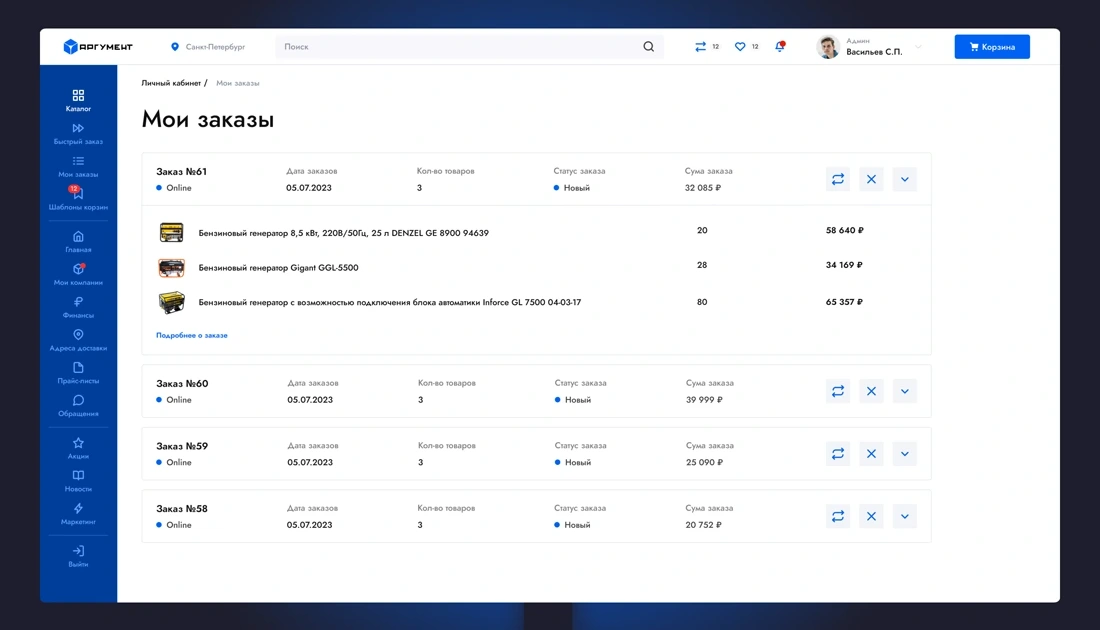
Task: Open the comparison arrows icon in header
Action: [700, 46]
